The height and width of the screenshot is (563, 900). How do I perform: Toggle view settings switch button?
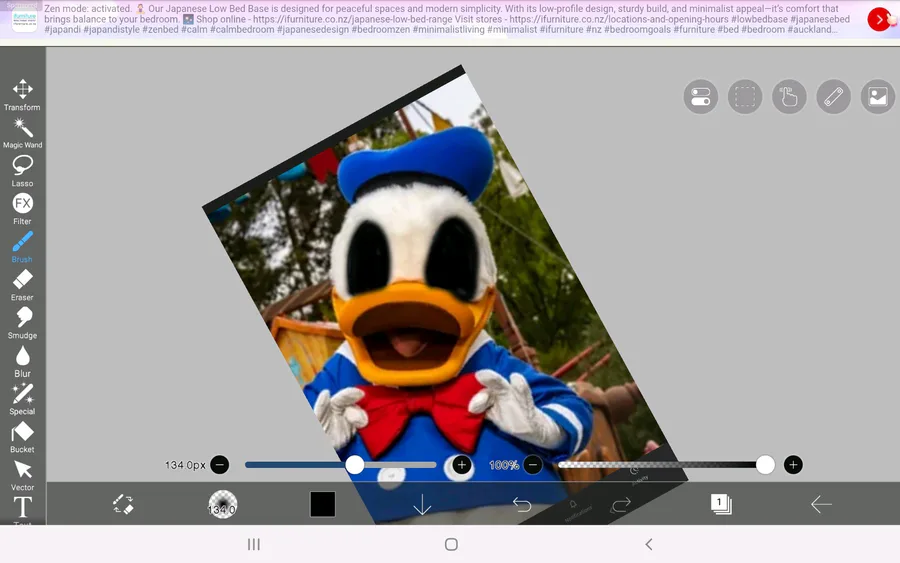tap(700, 96)
